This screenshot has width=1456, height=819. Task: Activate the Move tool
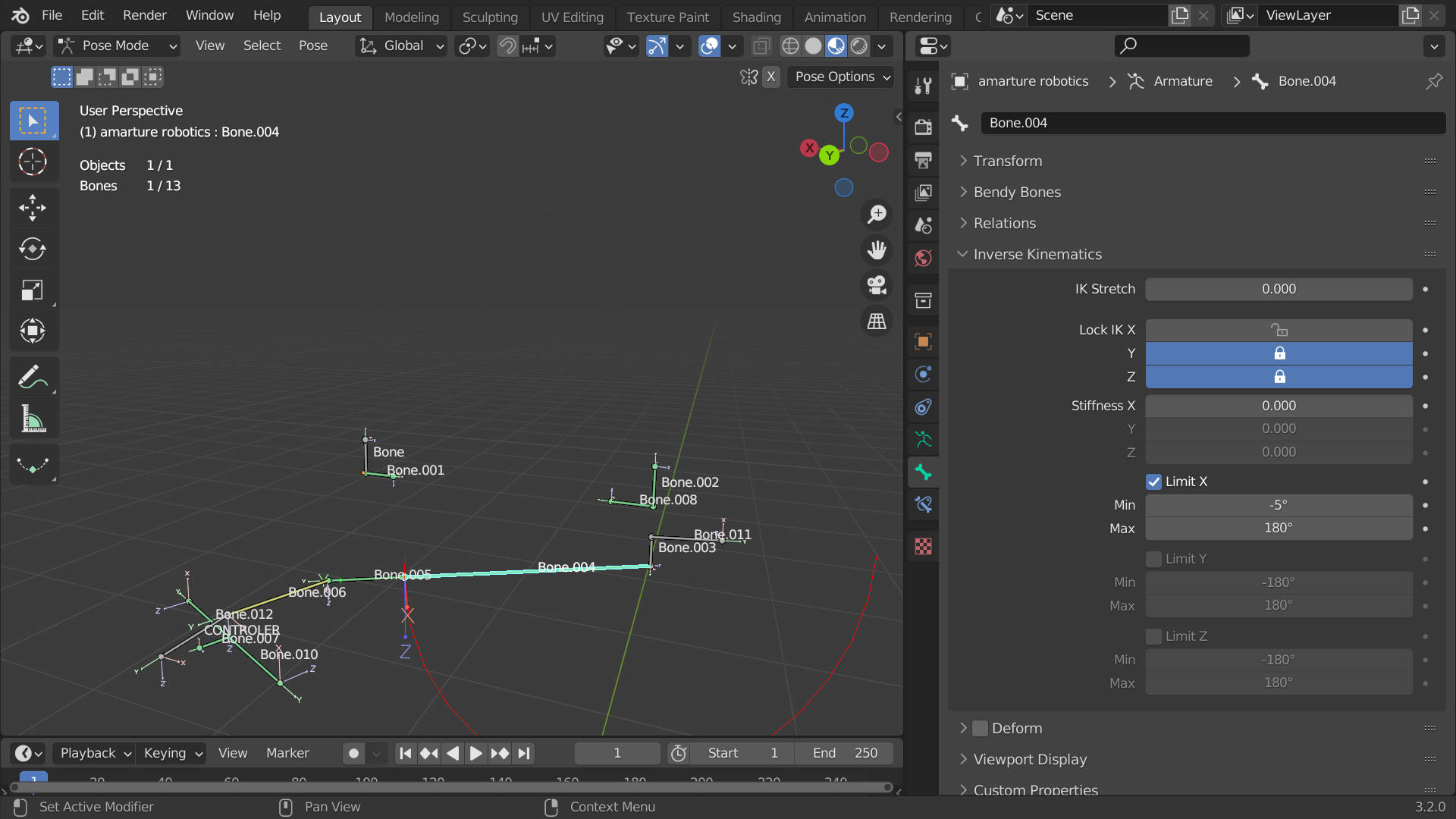(33, 208)
